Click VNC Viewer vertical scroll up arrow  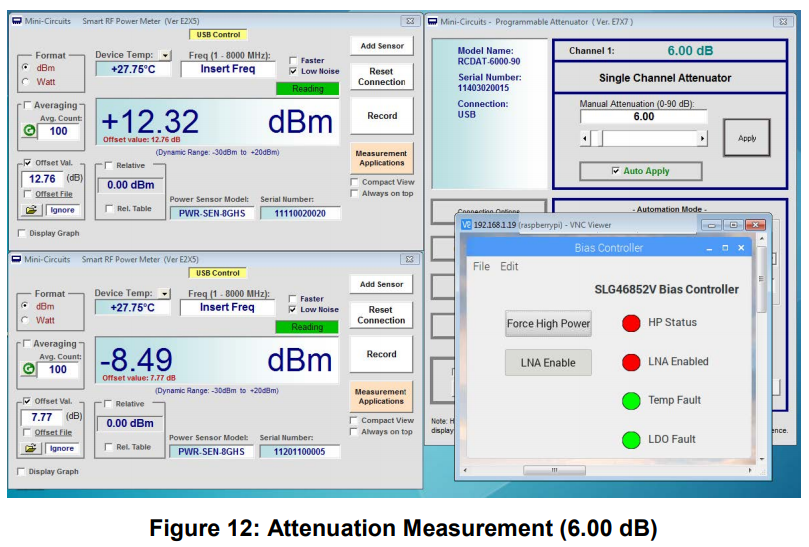pos(762,239)
